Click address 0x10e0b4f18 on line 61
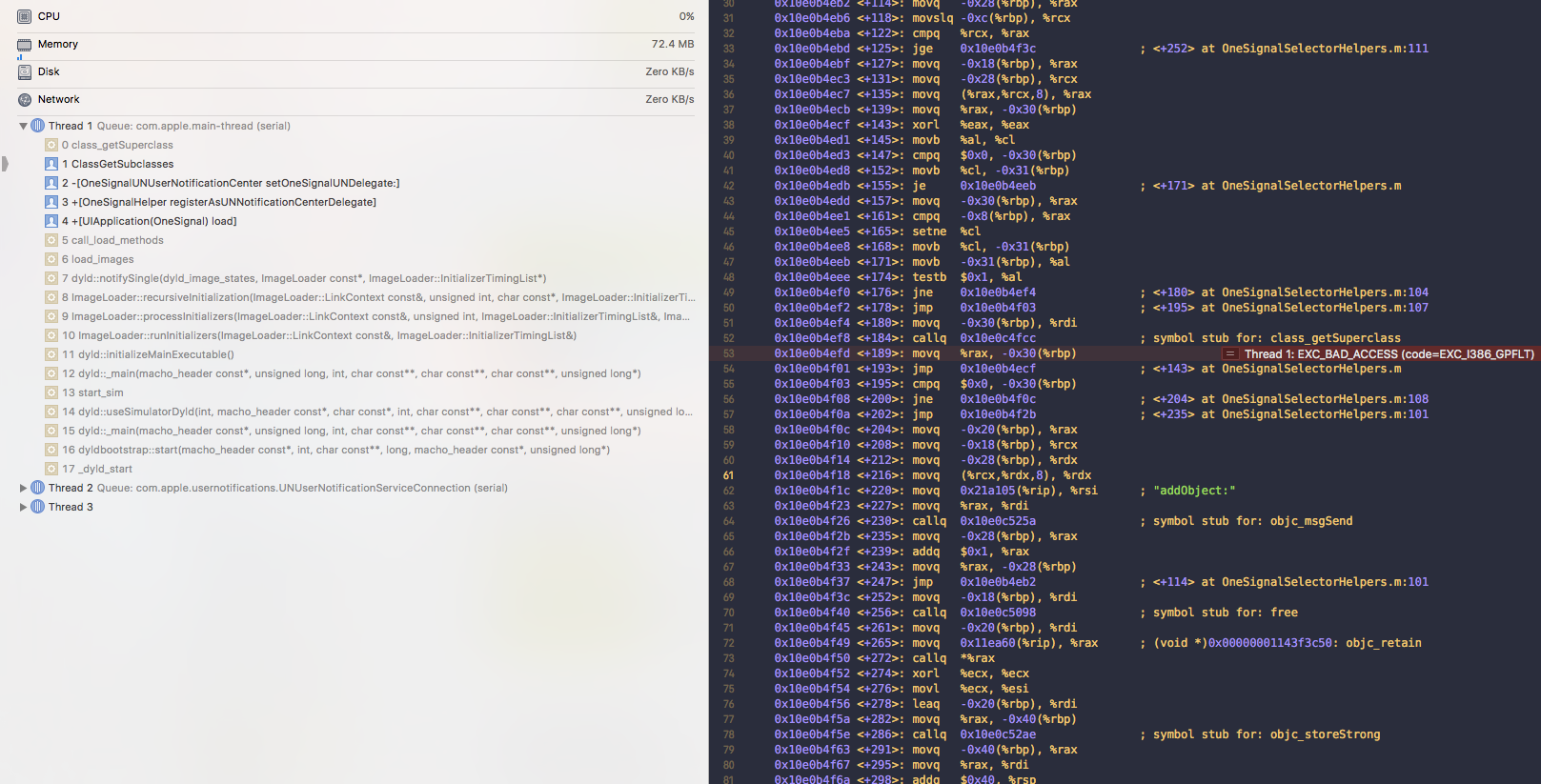This screenshot has width=1541, height=784. coord(812,475)
